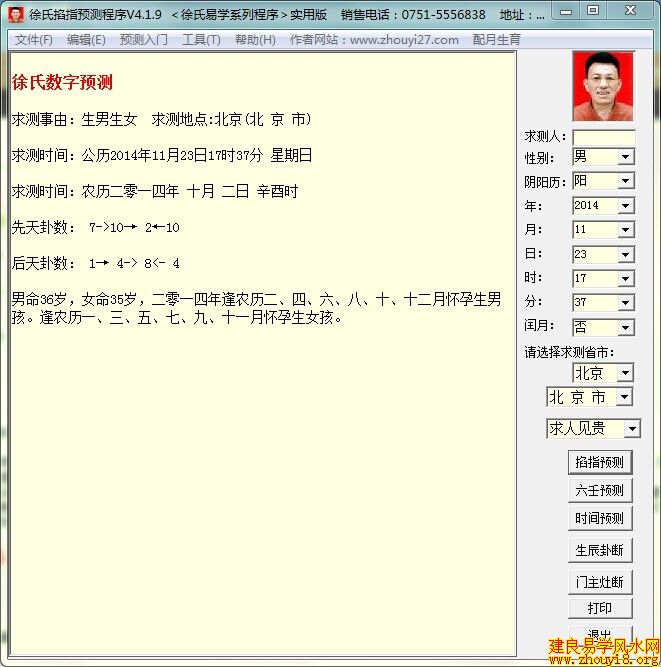
Task: Maximize the program window
Action: coord(593,11)
